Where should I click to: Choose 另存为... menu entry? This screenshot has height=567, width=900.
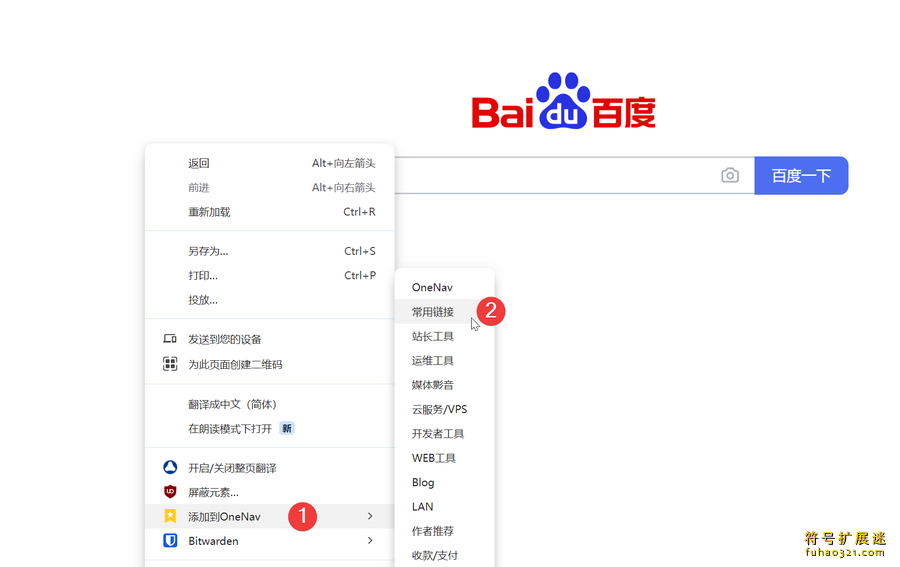click(270, 251)
